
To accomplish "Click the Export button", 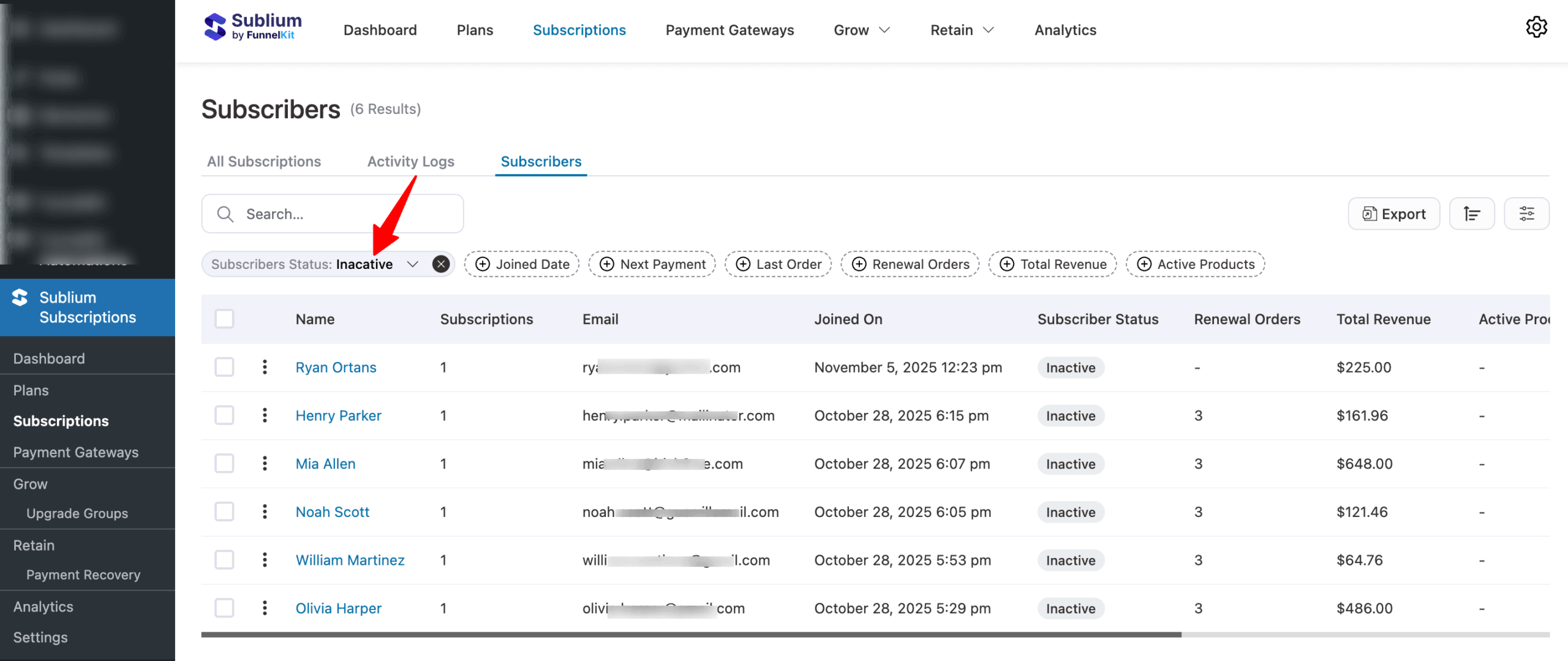I will [1393, 214].
